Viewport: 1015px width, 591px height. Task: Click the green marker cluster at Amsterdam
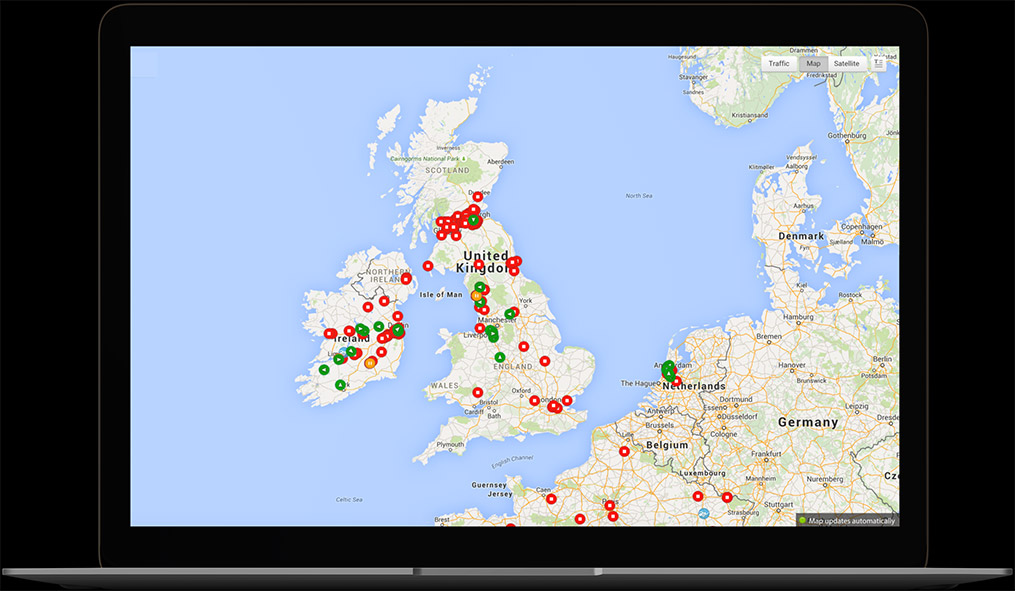pos(669,370)
